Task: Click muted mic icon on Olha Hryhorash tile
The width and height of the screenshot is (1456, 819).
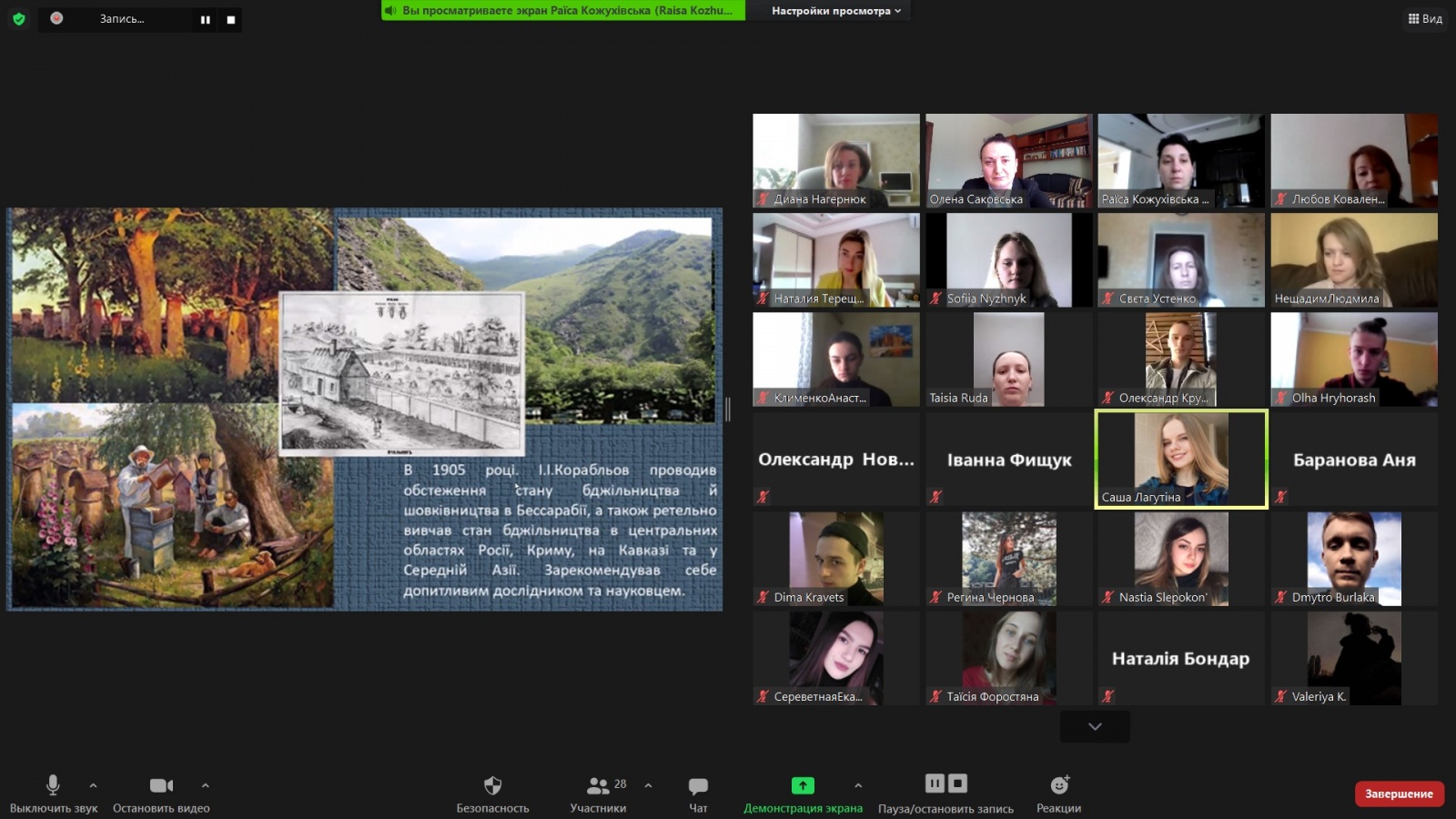Action: 1281,398
